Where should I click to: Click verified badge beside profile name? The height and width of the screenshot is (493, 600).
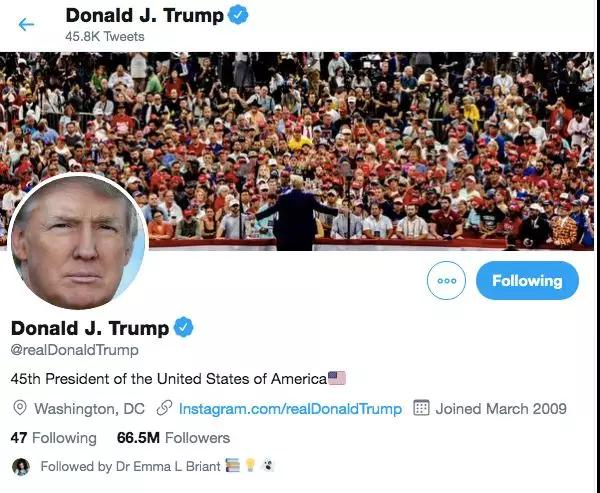[x=184, y=327]
